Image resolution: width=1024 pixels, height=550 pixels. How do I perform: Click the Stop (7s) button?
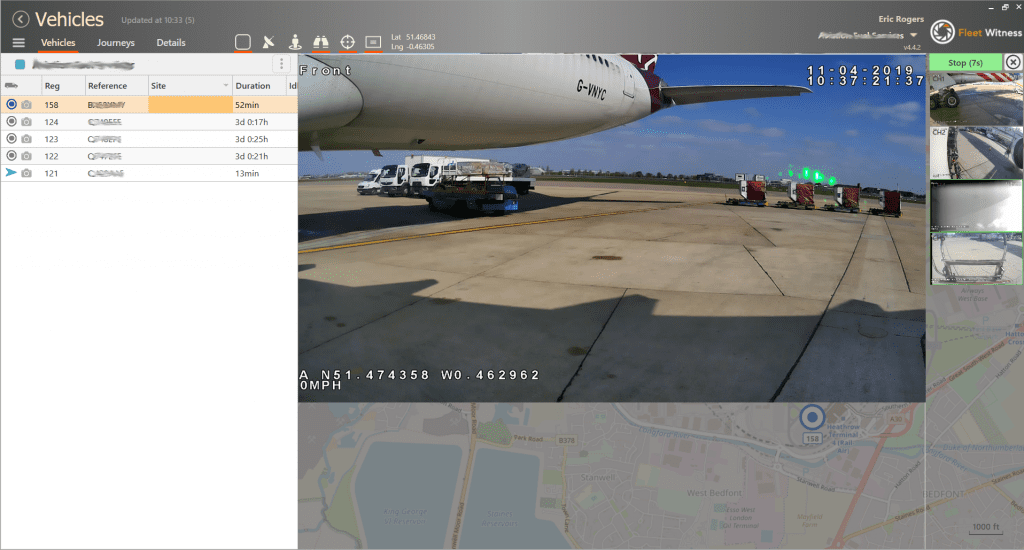[x=965, y=63]
